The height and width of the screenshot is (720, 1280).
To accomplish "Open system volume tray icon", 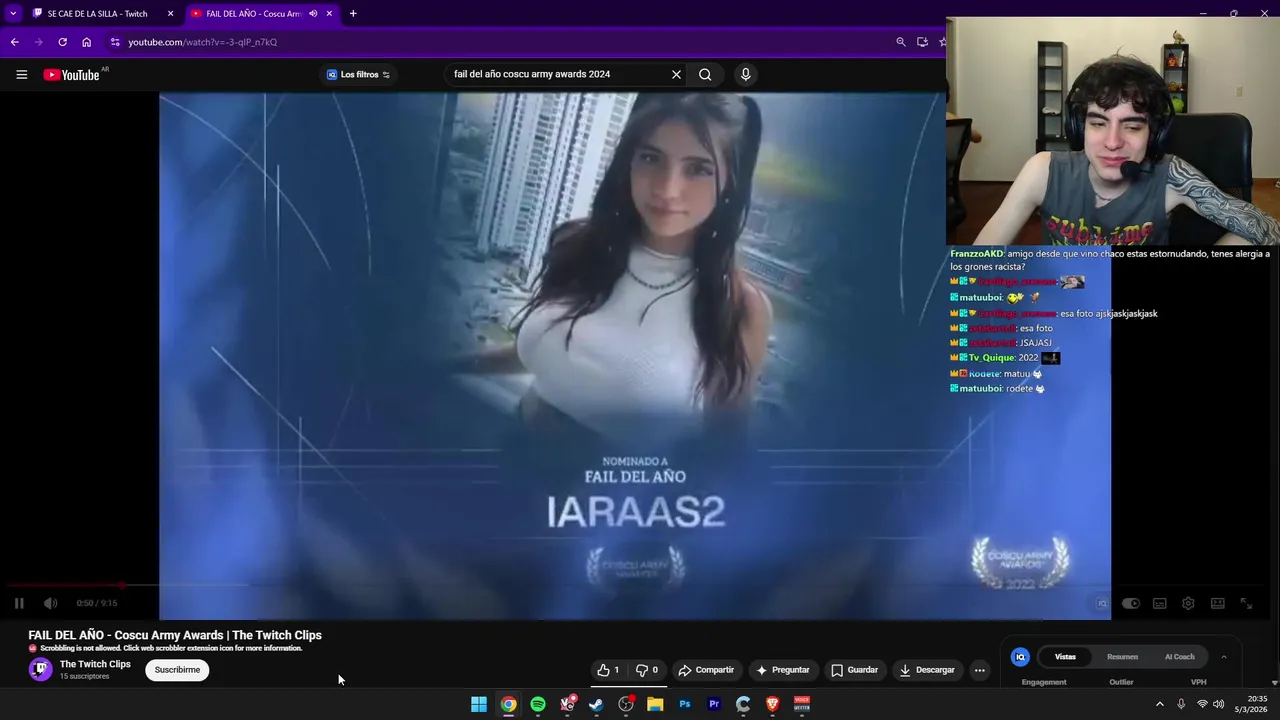I will [1218, 704].
